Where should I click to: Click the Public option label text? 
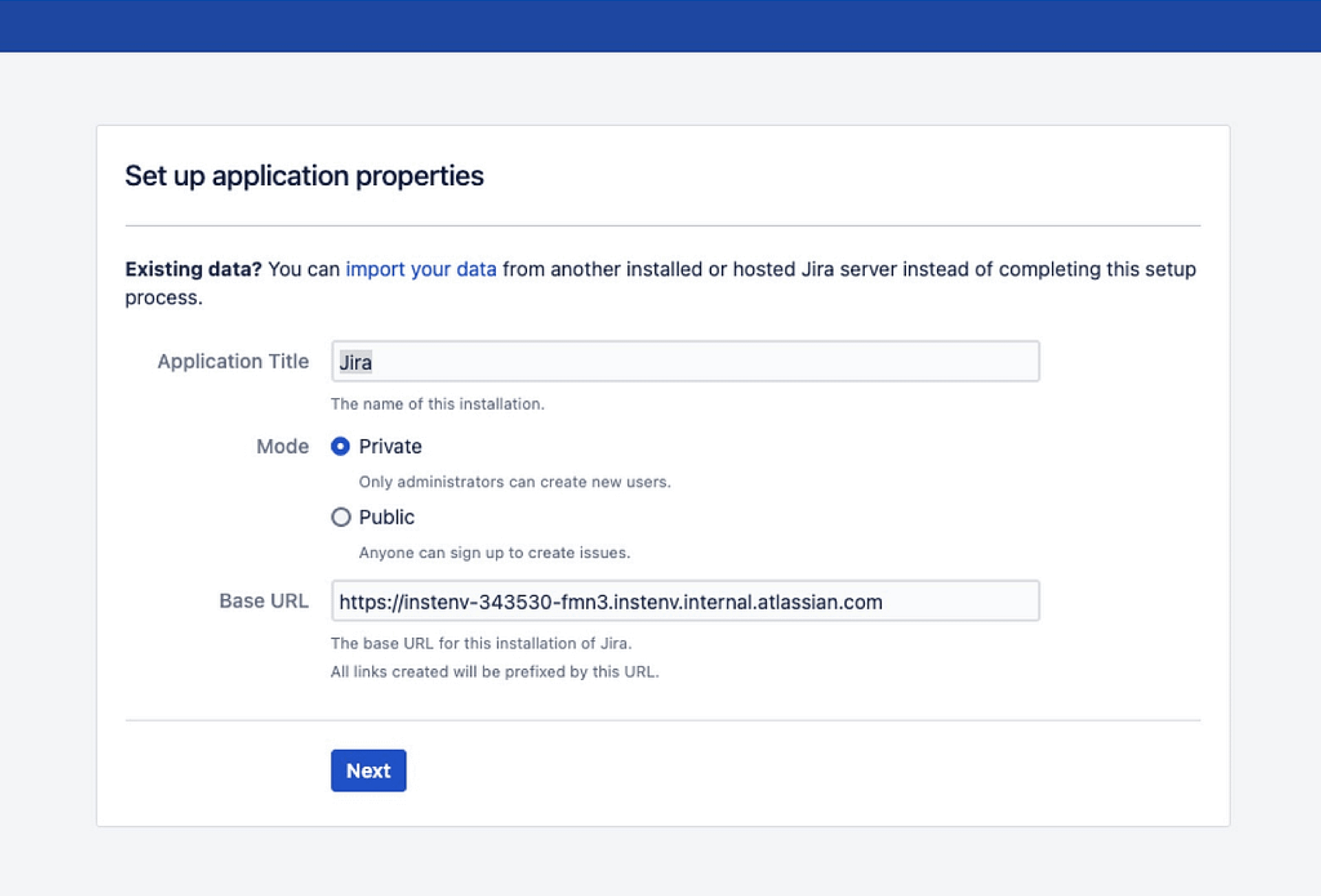pos(385,517)
